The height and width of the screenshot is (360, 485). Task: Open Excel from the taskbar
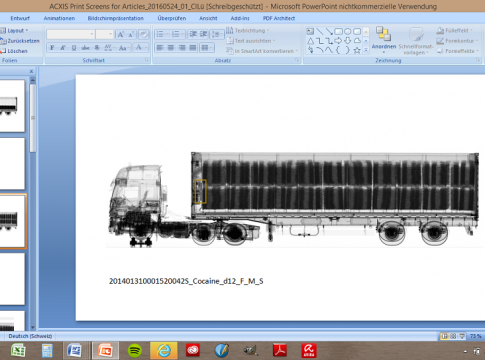point(18,351)
